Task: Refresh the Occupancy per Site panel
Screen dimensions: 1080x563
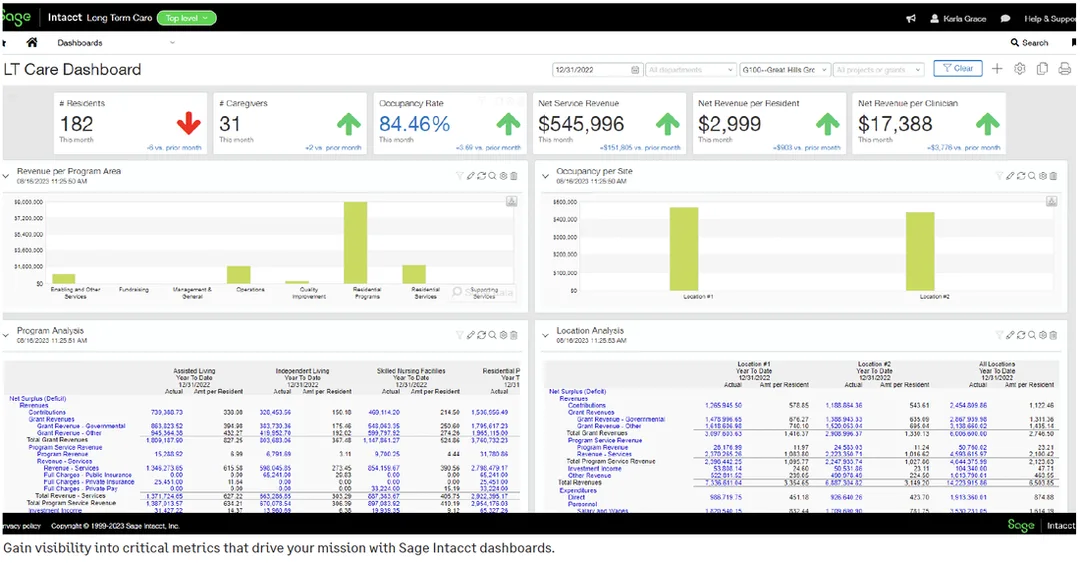Action: [1021, 176]
